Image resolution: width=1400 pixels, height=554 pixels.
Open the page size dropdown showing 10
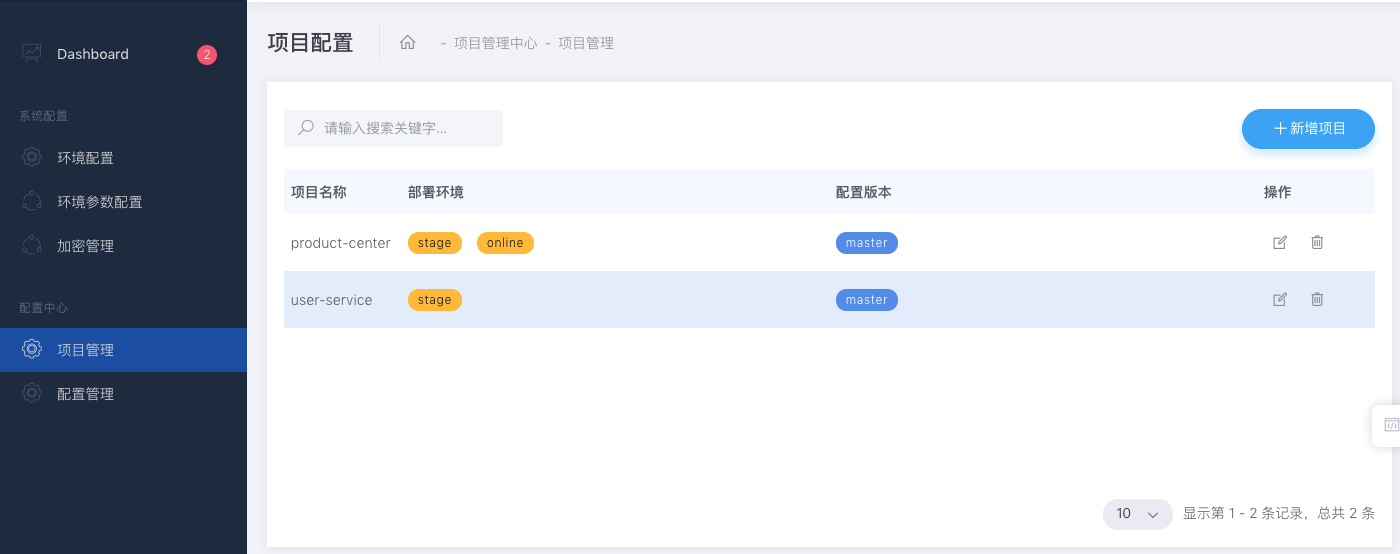point(1137,514)
